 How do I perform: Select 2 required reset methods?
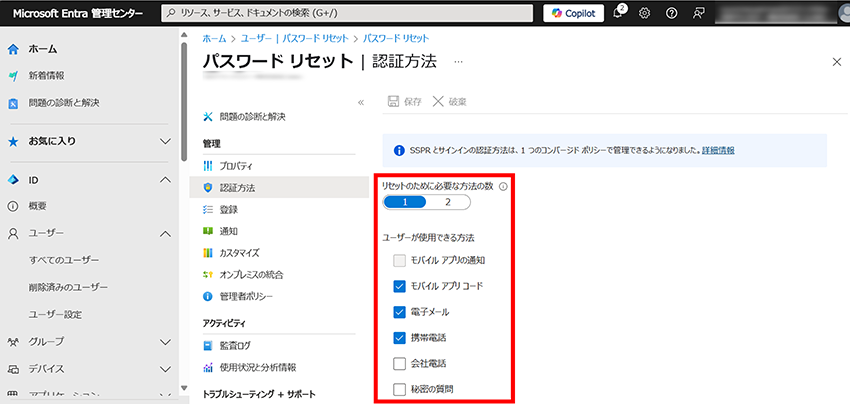[x=448, y=202]
